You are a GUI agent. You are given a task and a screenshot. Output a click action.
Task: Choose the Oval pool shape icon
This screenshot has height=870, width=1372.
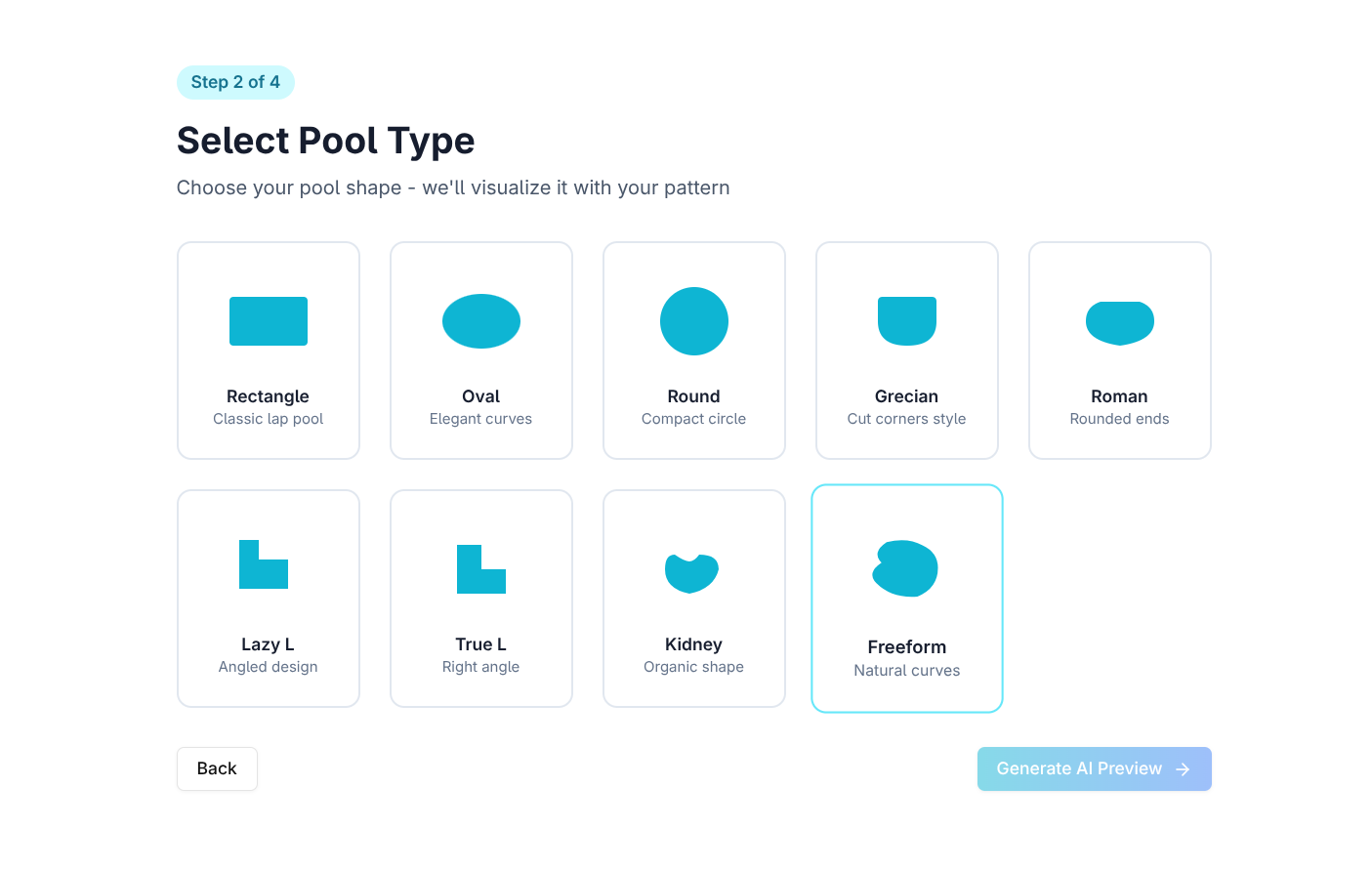[x=481, y=321]
